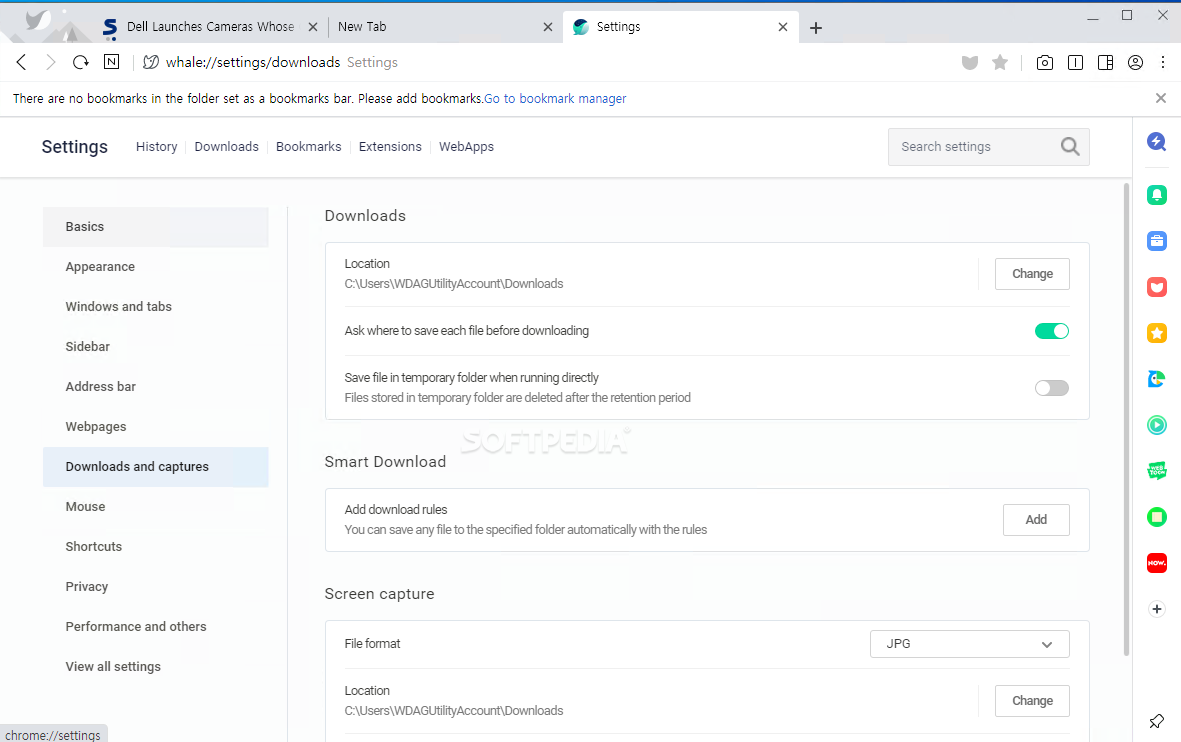Open the Webtoon sidebar icon

[x=1157, y=471]
